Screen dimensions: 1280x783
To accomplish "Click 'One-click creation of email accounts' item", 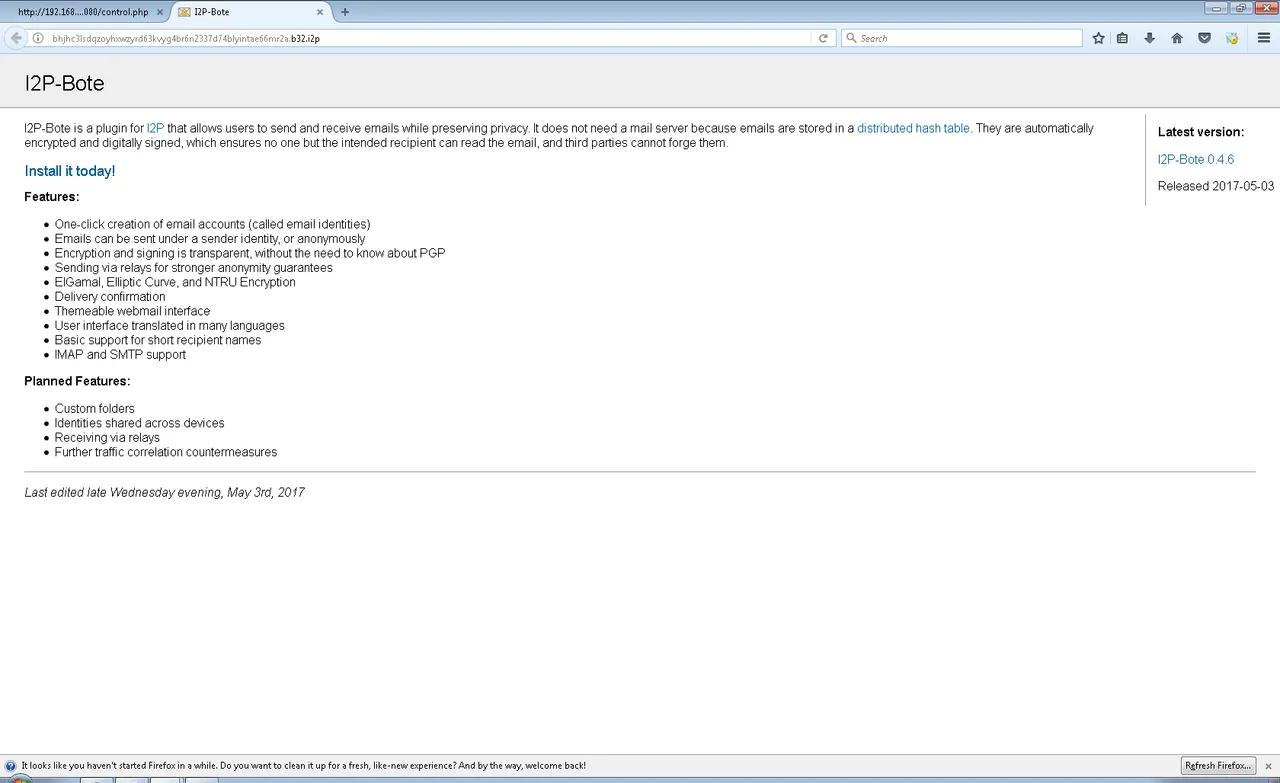I will click(x=212, y=224).
